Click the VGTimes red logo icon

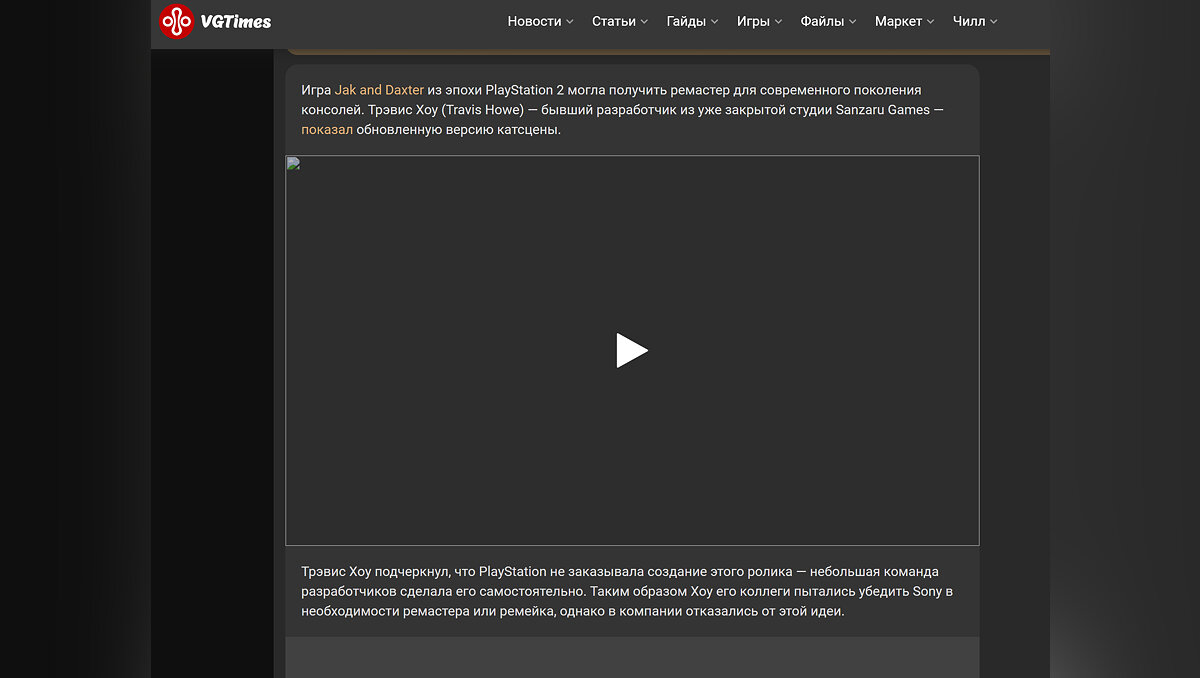(177, 21)
